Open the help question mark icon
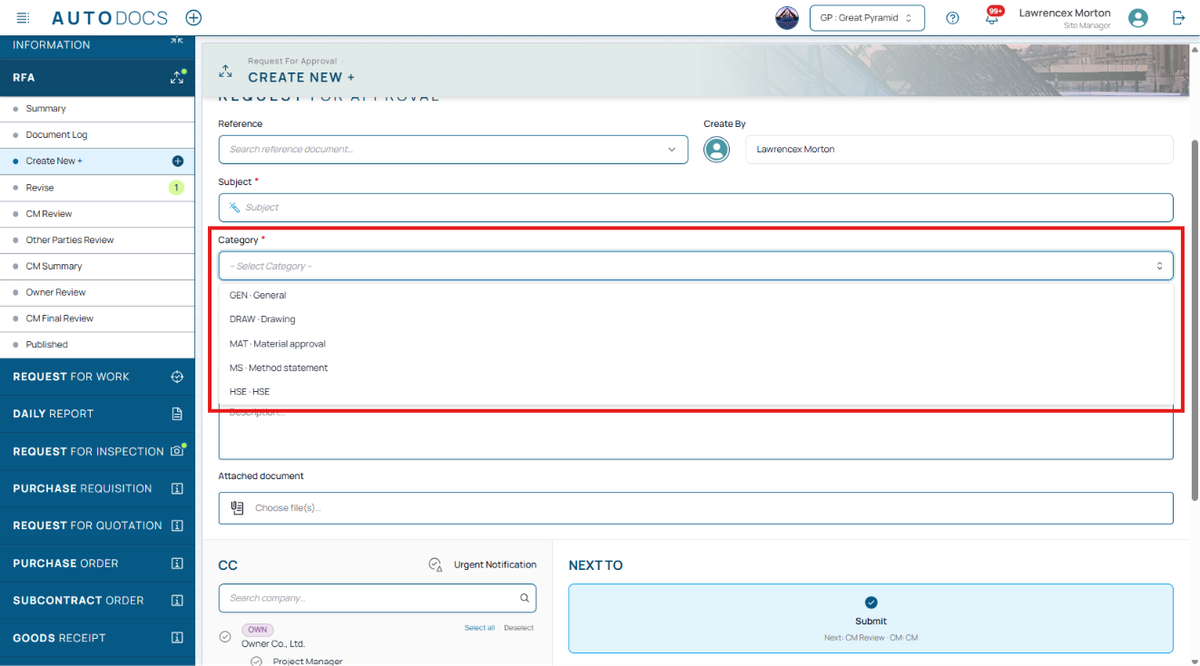The width and height of the screenshot is (1200, 666). (x=953, y=18)
